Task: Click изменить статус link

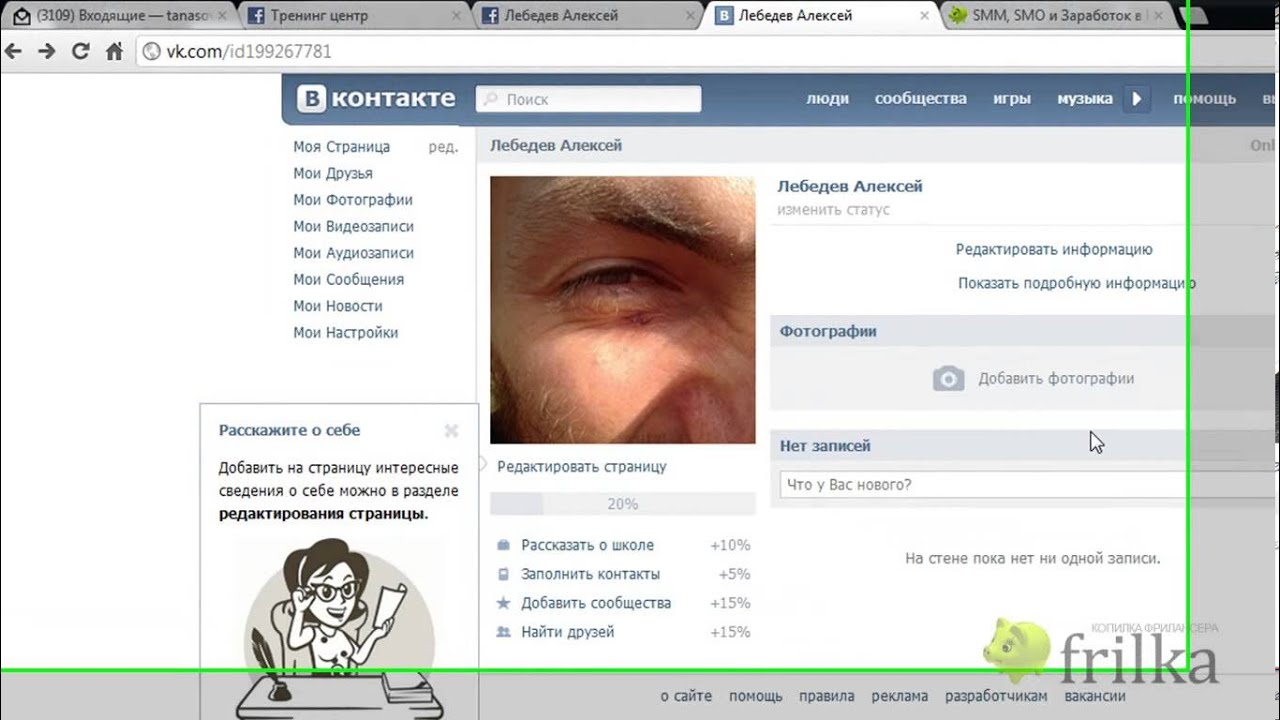Action: pos(833,210)
